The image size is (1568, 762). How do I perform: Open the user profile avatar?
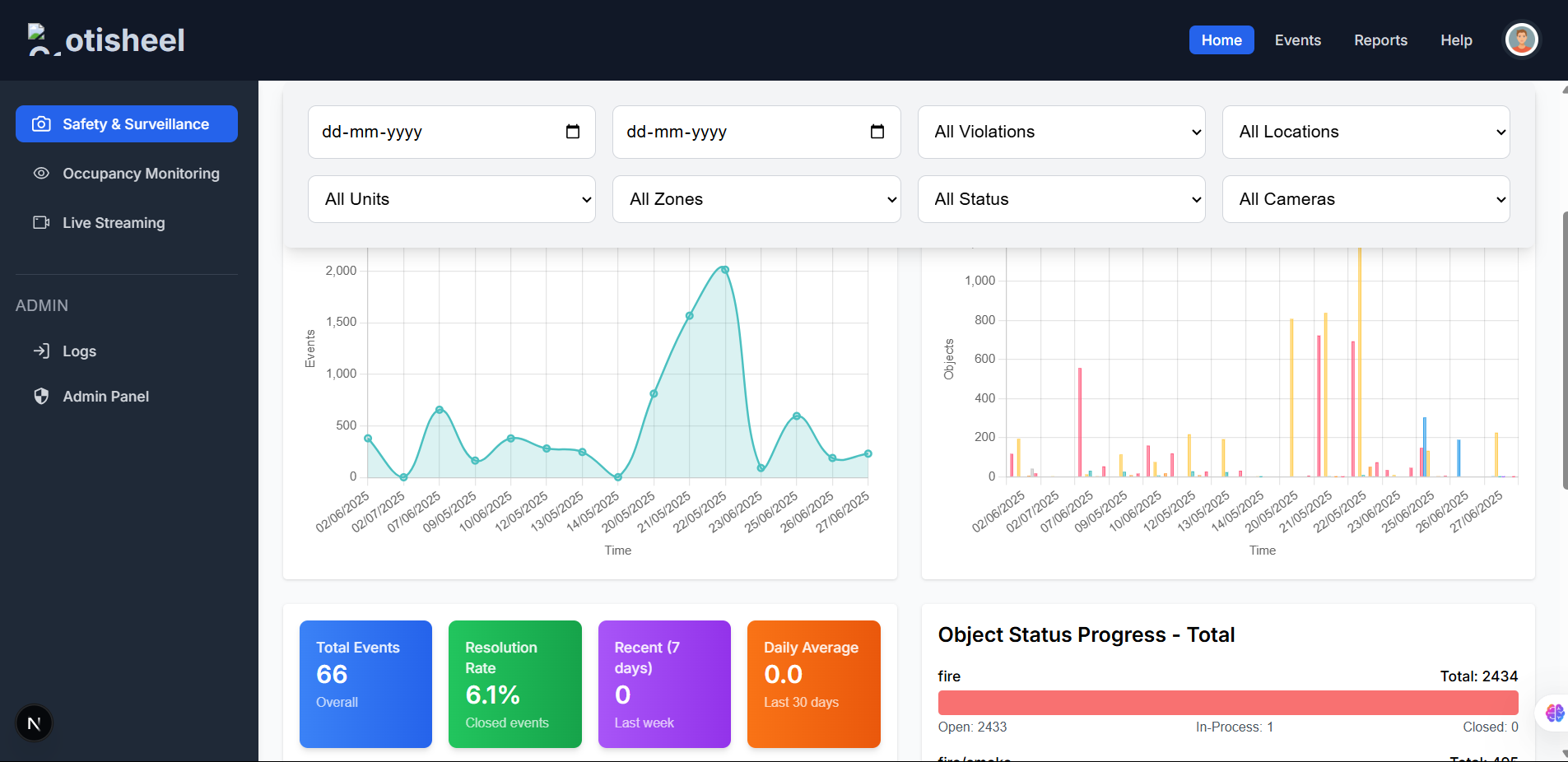1519,39
